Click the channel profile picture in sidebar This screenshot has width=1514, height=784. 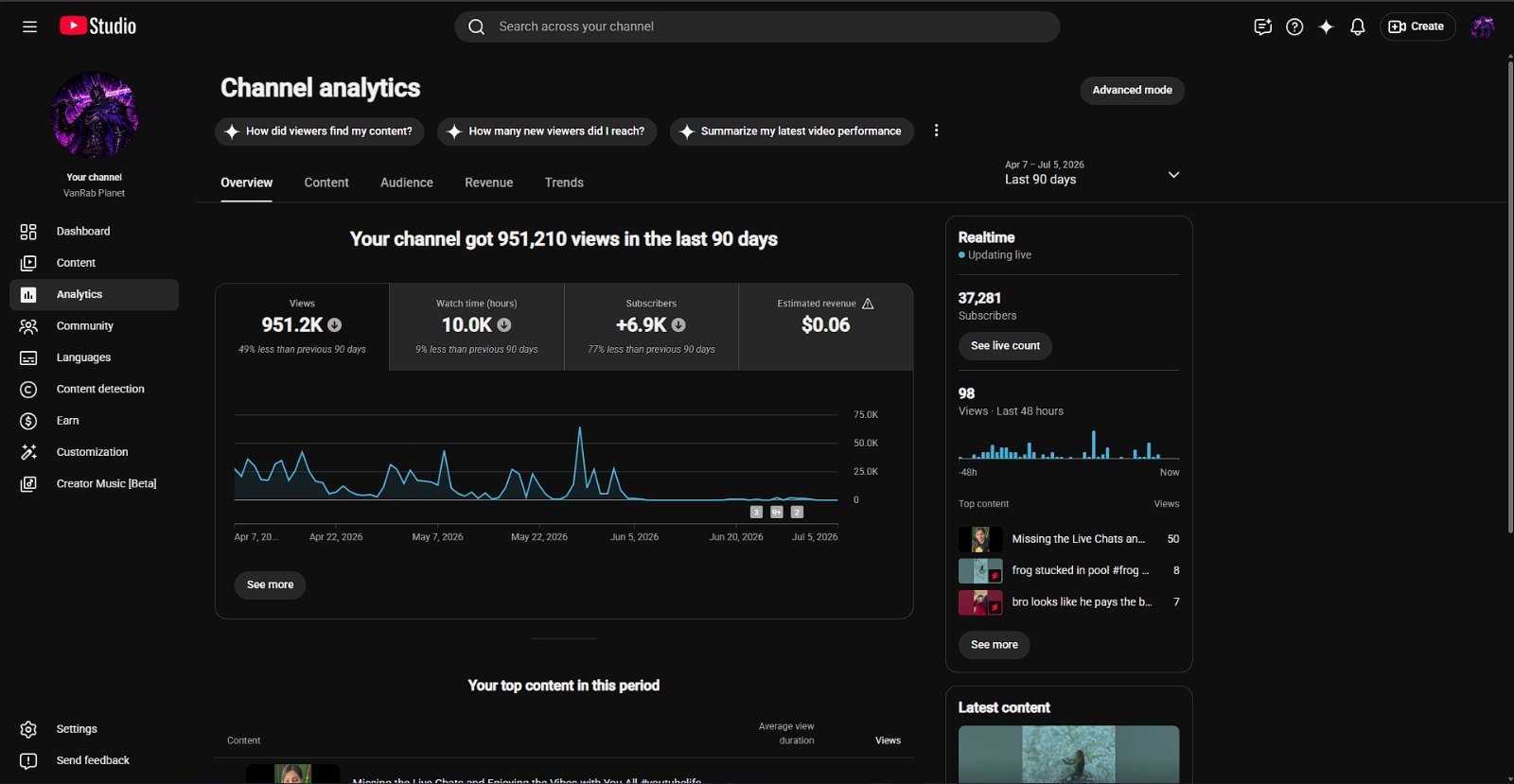point(95,115)
